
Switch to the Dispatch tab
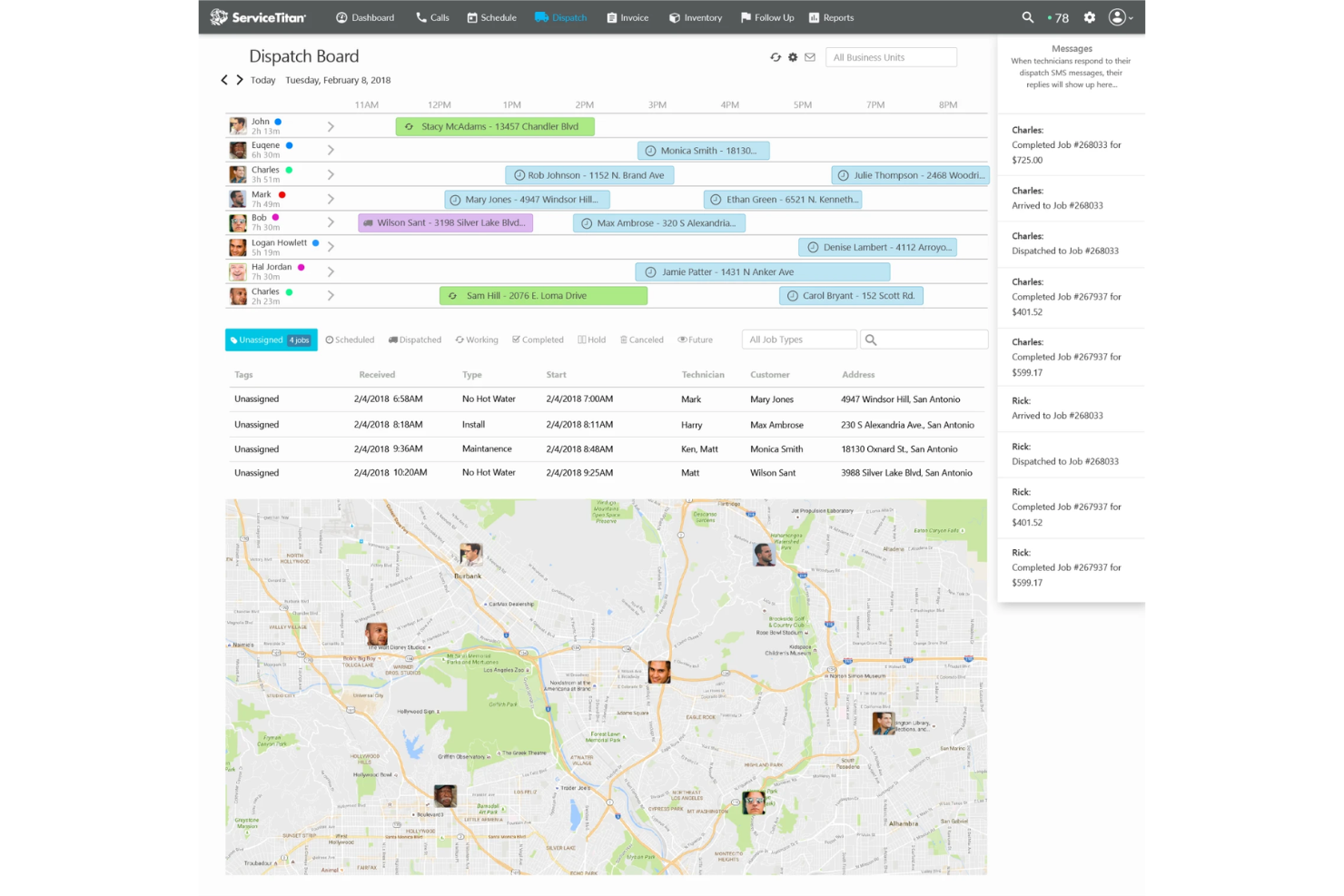560,16
